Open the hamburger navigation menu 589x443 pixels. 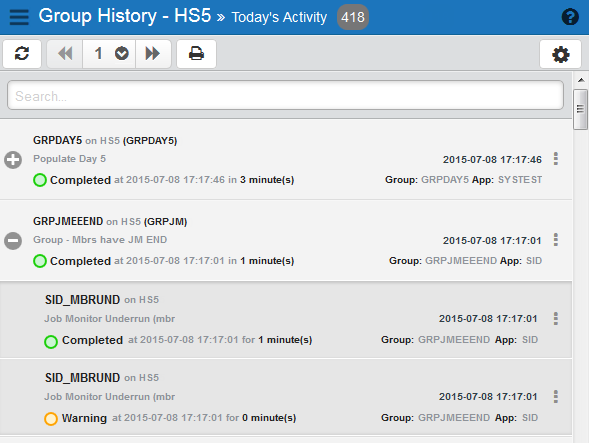(19, 17)
